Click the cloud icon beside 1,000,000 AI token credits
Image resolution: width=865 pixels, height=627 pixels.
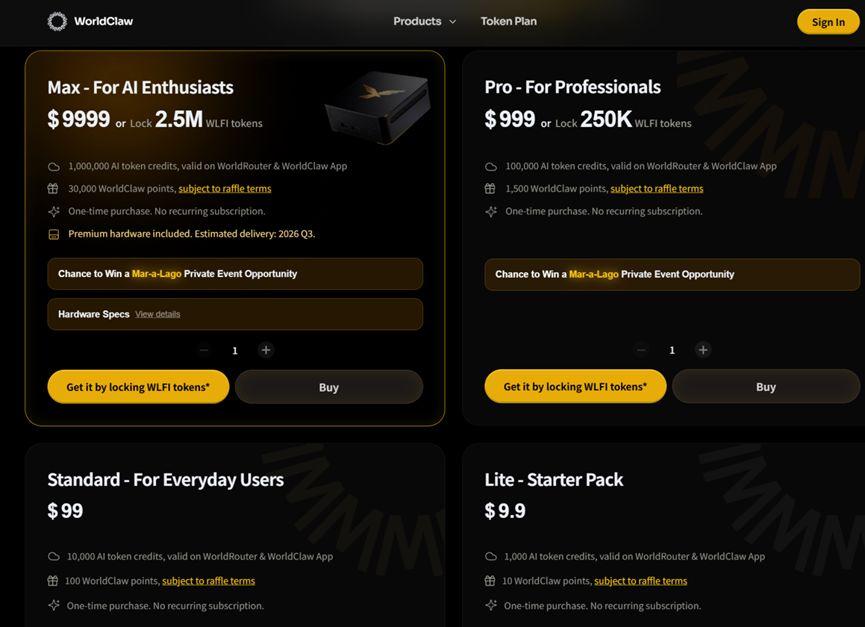54,167
